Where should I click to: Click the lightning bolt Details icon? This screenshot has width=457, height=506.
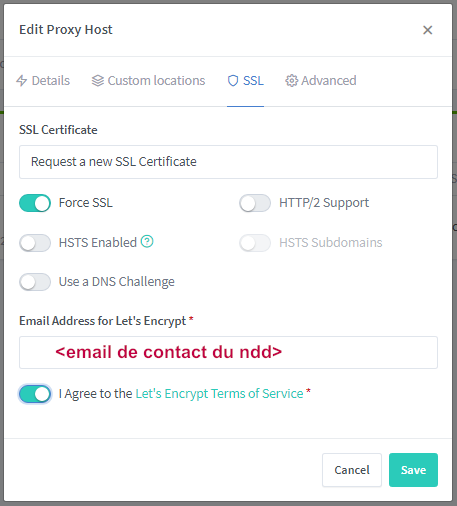point(22,81)
